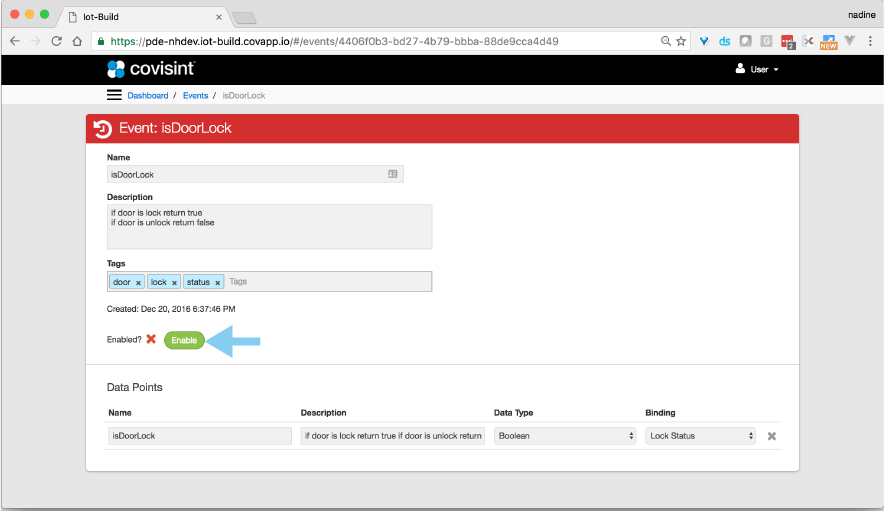Remove the 'lock' tag
Image resolution: width=884 pixels, height=511 pixels.
point(174,283)
